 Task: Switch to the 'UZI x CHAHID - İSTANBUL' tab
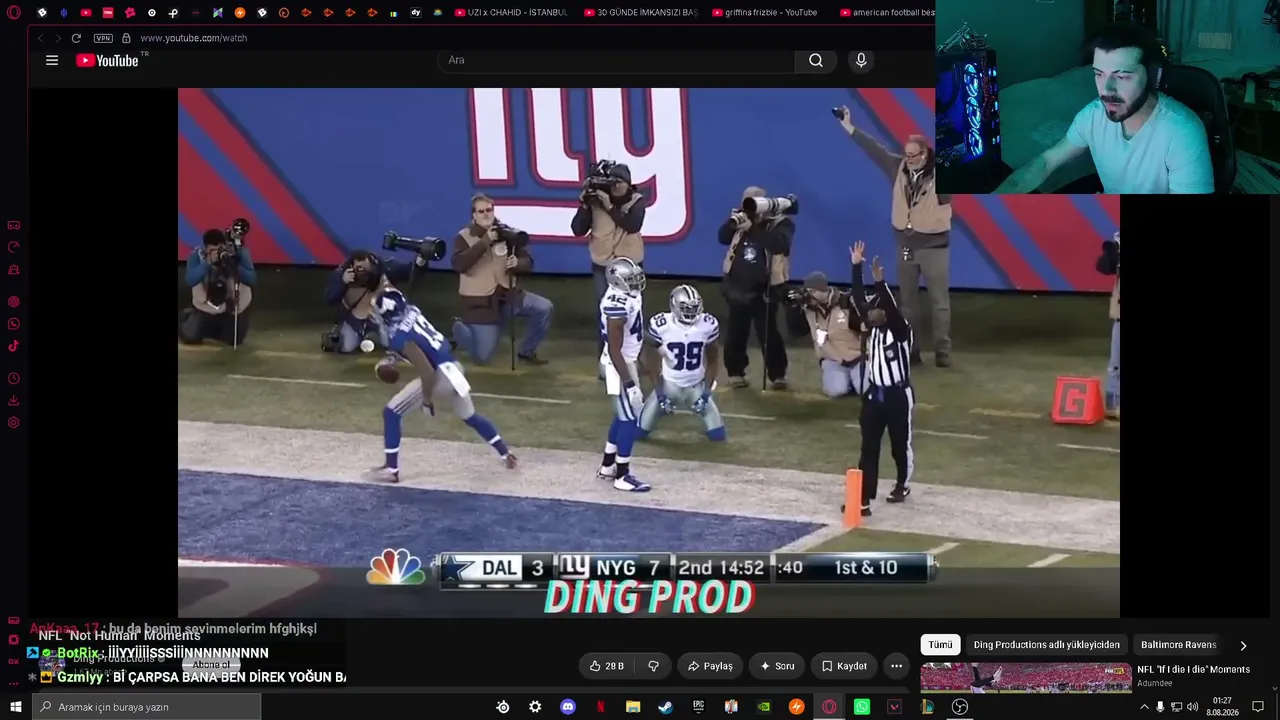(x=511, y=13)
